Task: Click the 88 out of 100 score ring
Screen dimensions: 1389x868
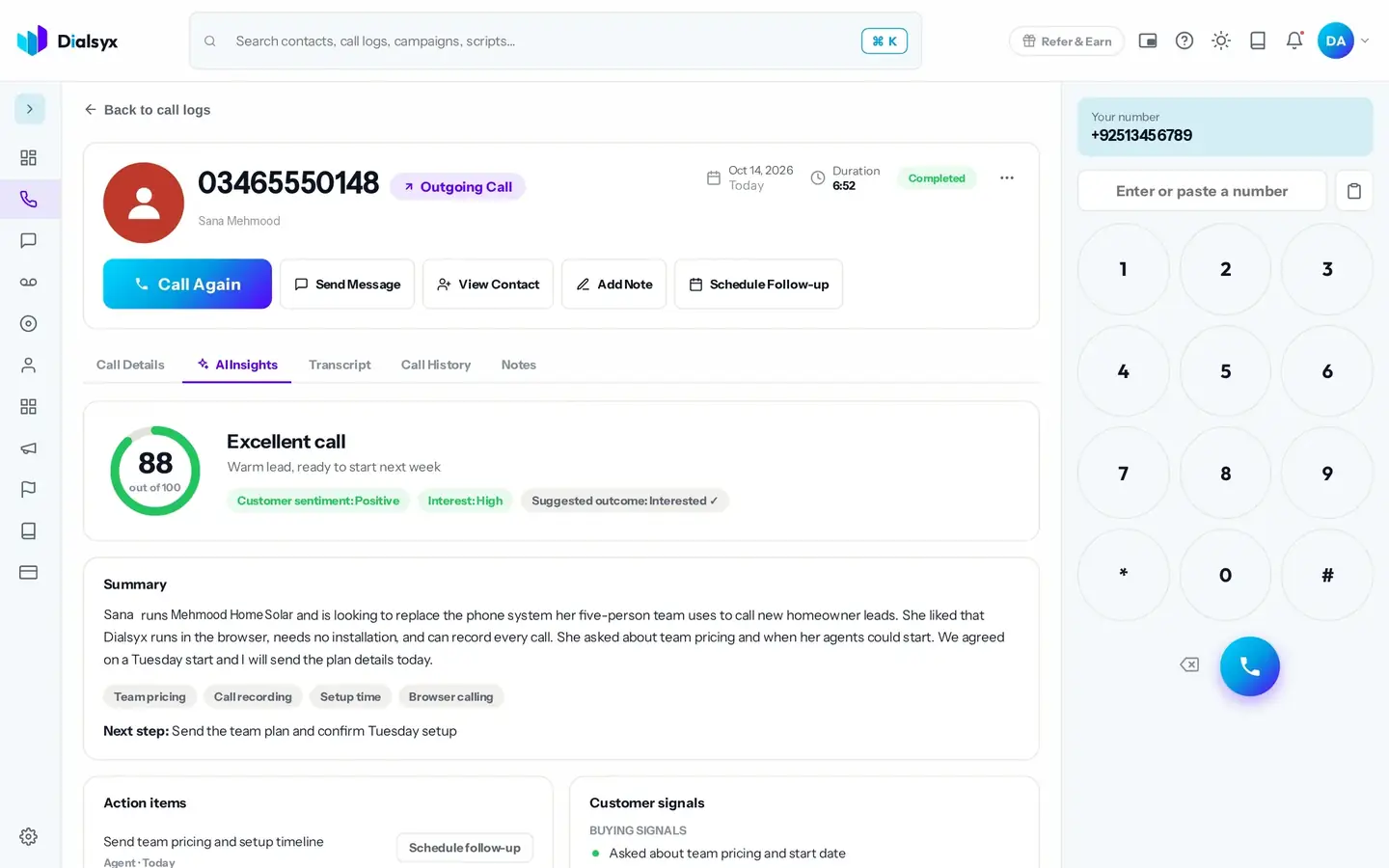Action: [155, 471]
